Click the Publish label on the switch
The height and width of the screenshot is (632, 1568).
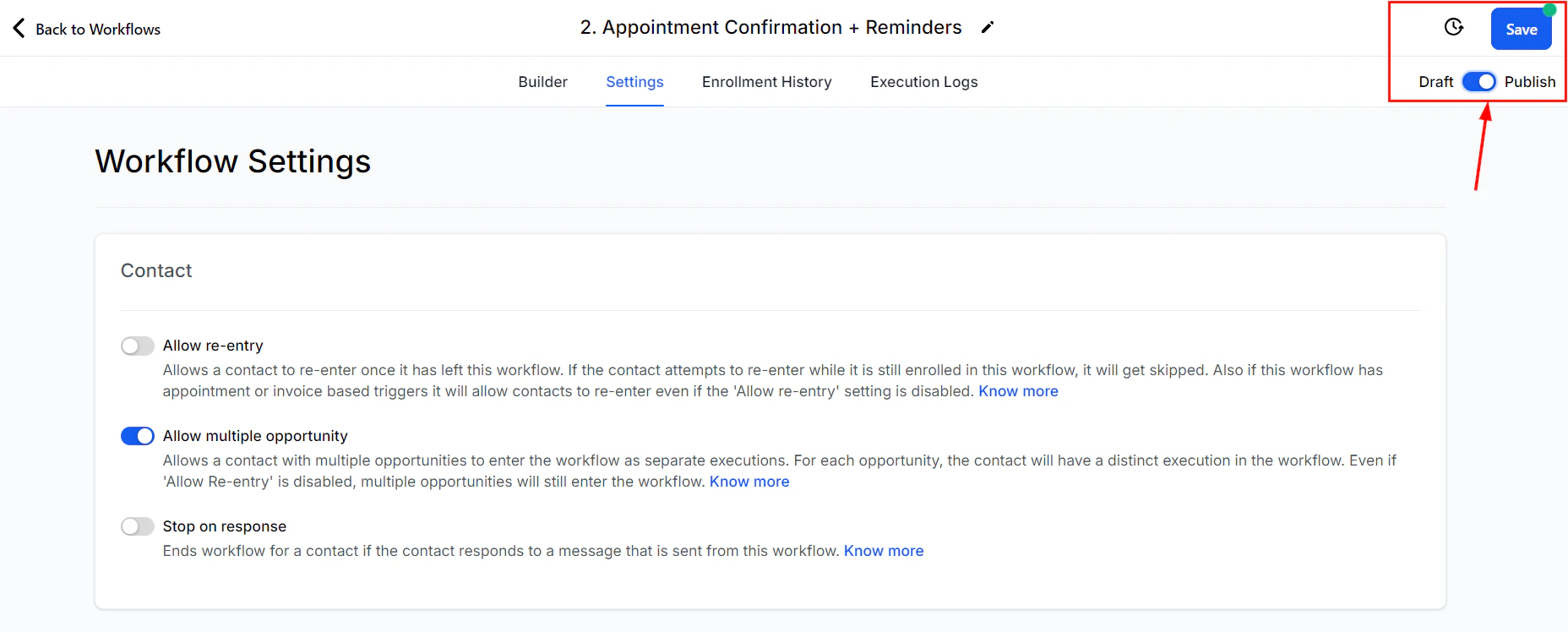pyautogui.click(x=1530, y=81)
